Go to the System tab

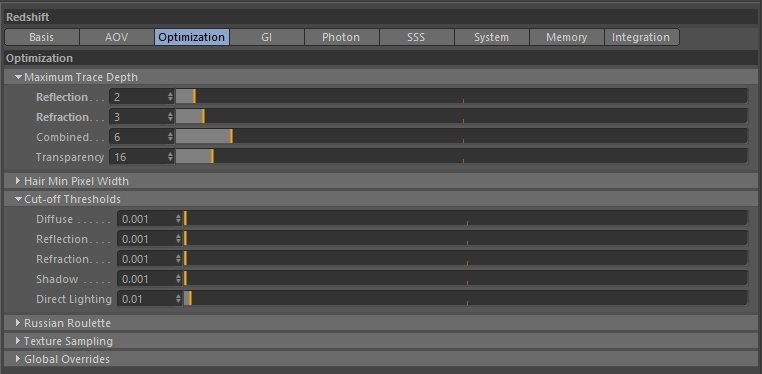click(492, 37)
